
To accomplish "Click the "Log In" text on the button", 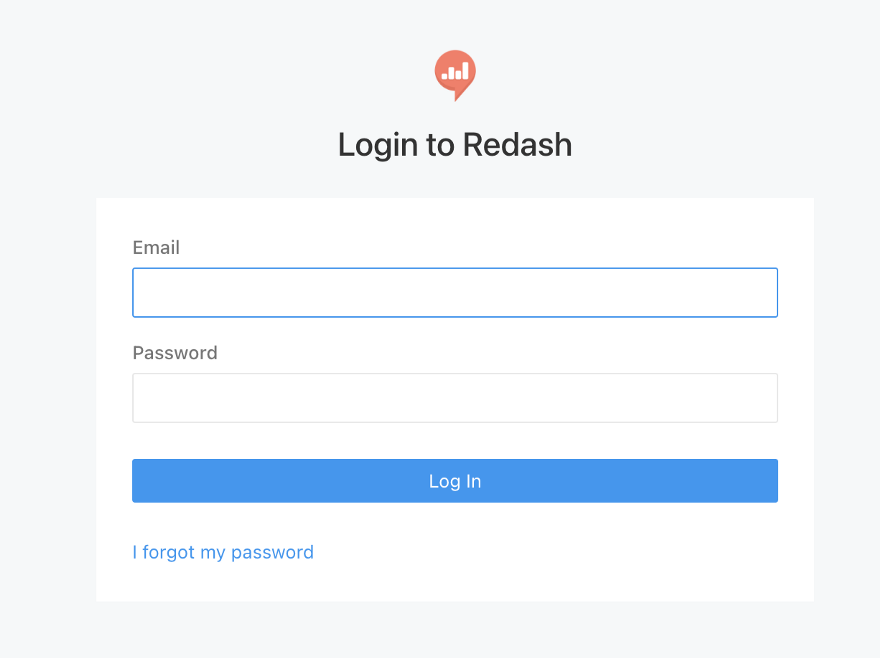I will tap(455, 481).
